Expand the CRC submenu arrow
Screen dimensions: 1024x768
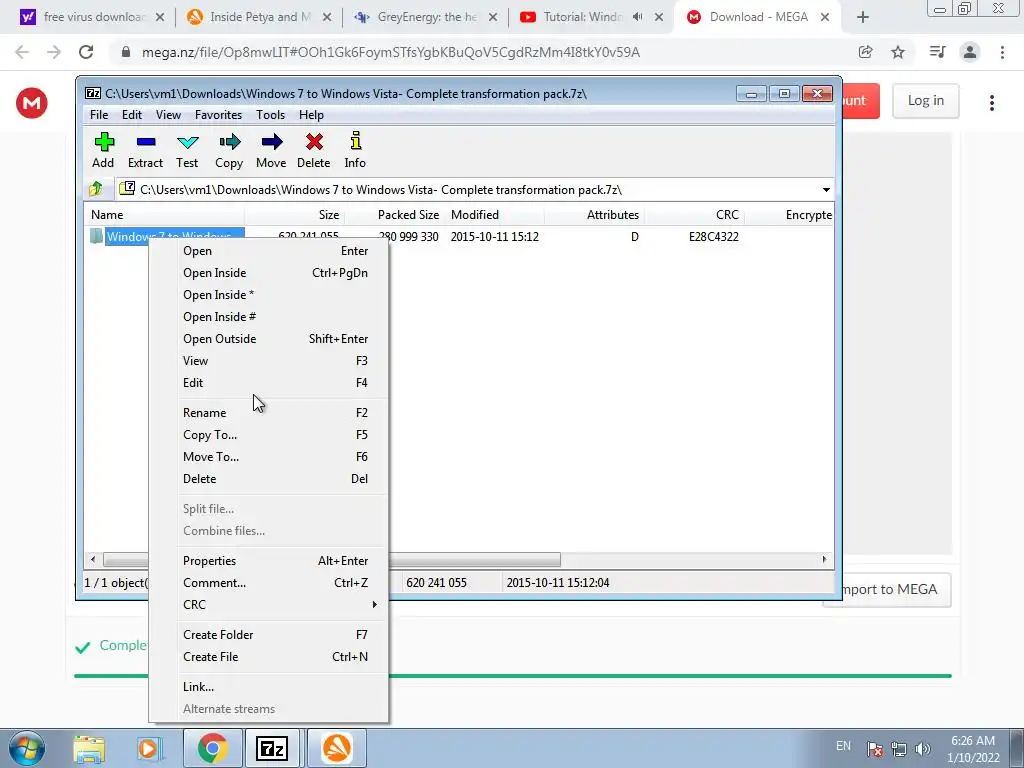coord(374,605)
